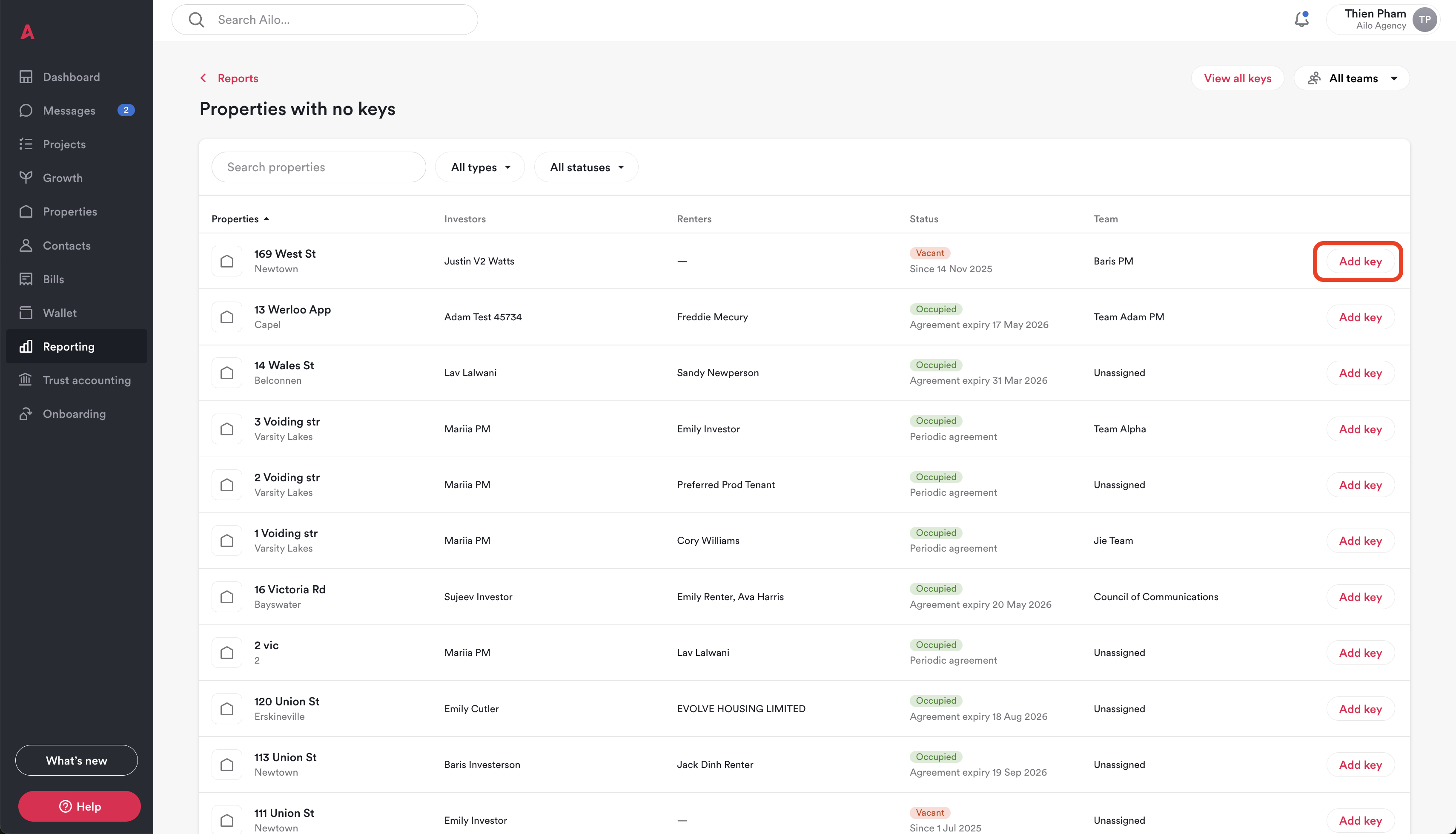The width and height of the screenshot is (1456, 834).
Task: Click the Search properties field
Action: click(318, 167)
